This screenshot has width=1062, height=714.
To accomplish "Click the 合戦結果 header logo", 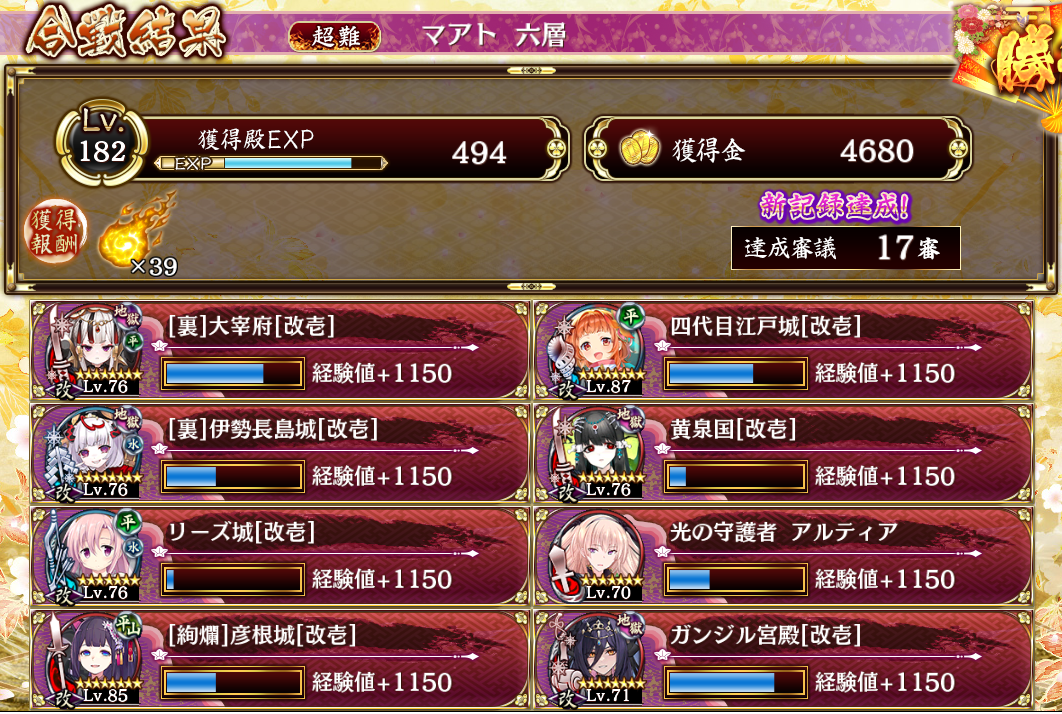I will [126, 33].
